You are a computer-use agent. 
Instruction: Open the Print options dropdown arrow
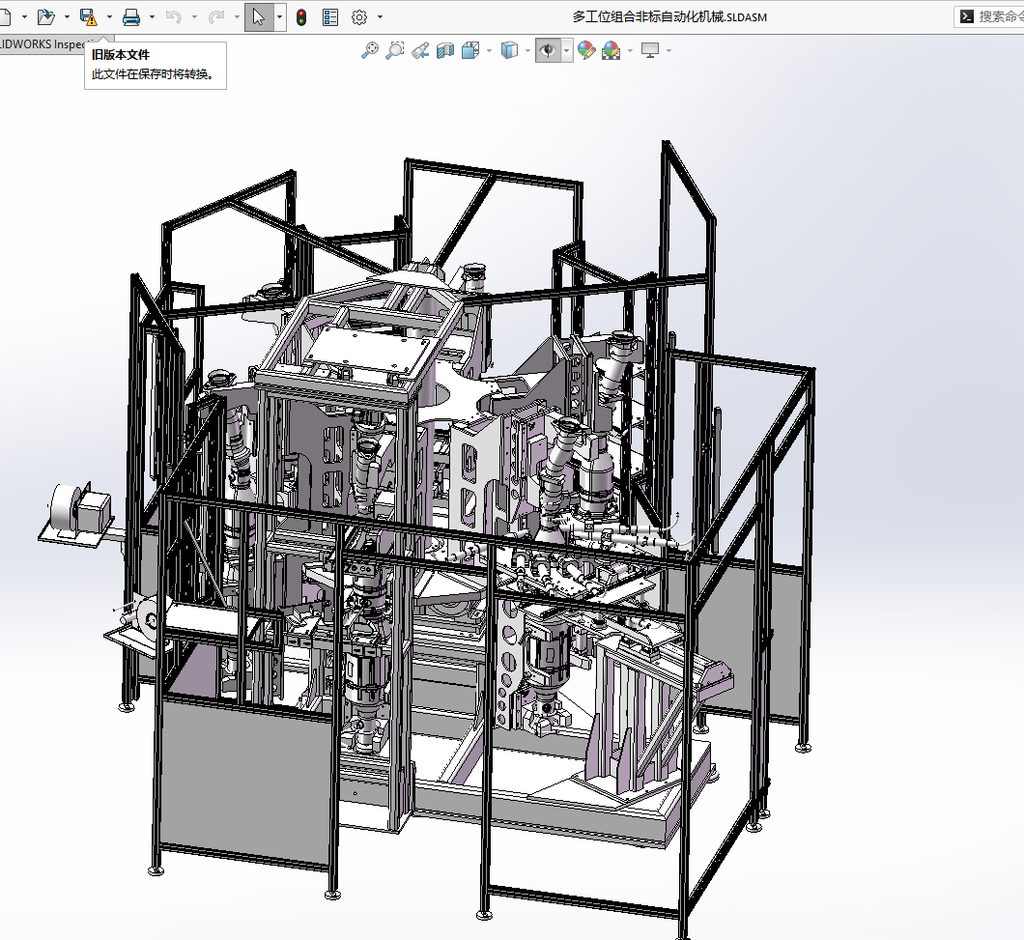[152, 17]
